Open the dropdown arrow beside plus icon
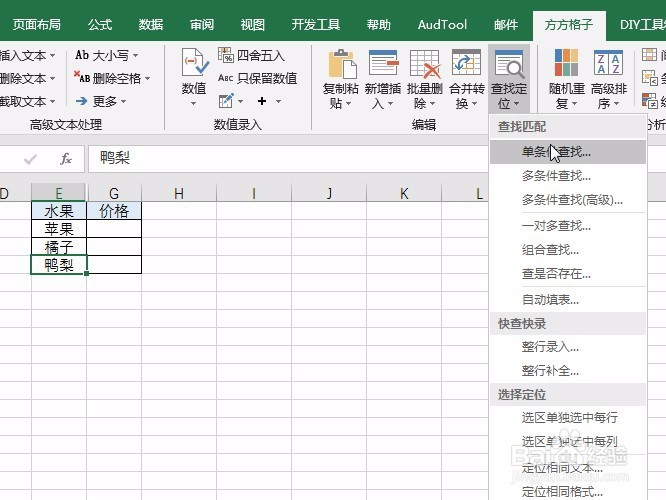 click(279, 102)
